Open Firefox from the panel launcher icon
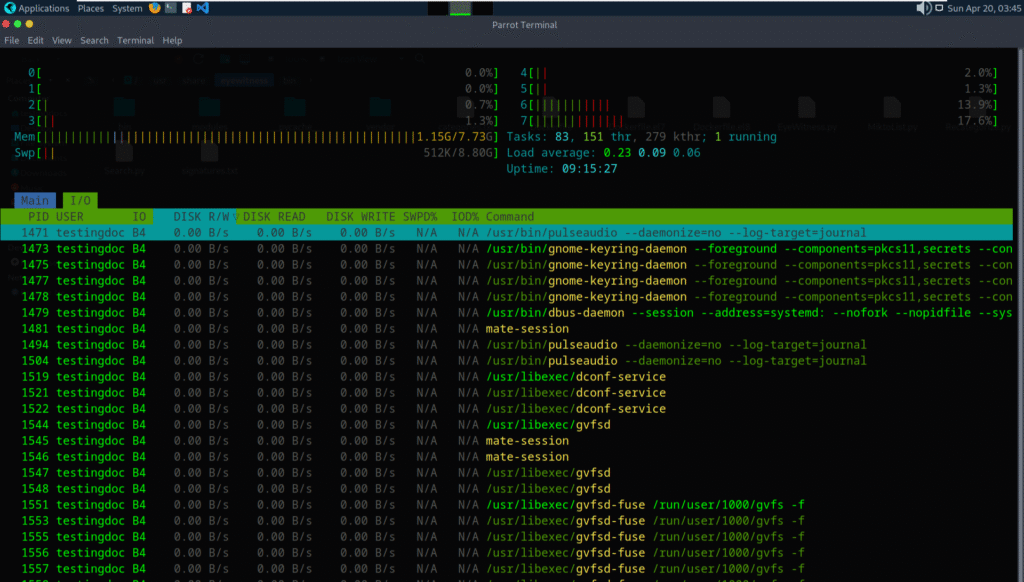Viewport: 1024px width, 582px height. (x=154, y=7)
